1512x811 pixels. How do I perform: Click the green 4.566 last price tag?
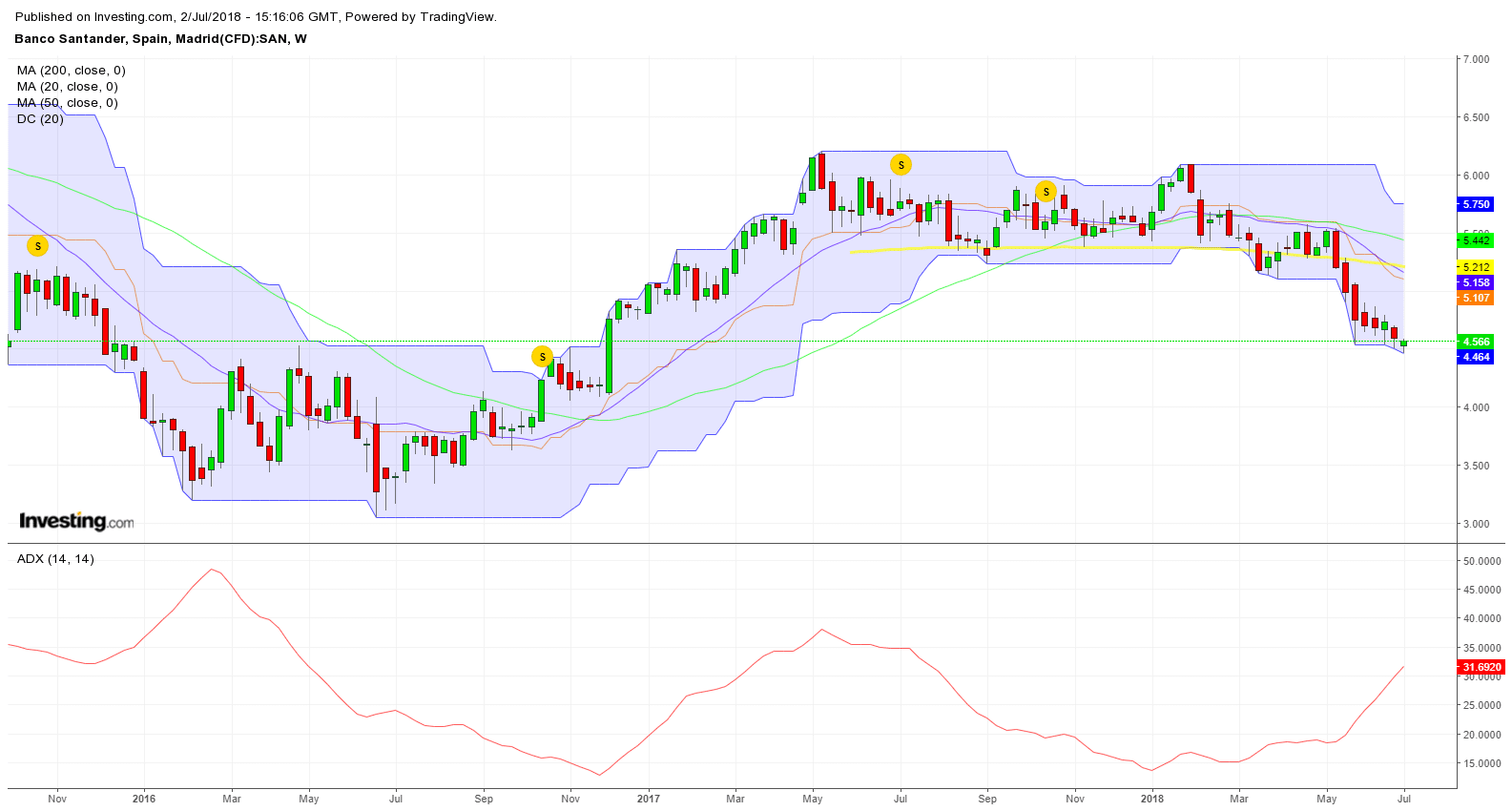1476,342
